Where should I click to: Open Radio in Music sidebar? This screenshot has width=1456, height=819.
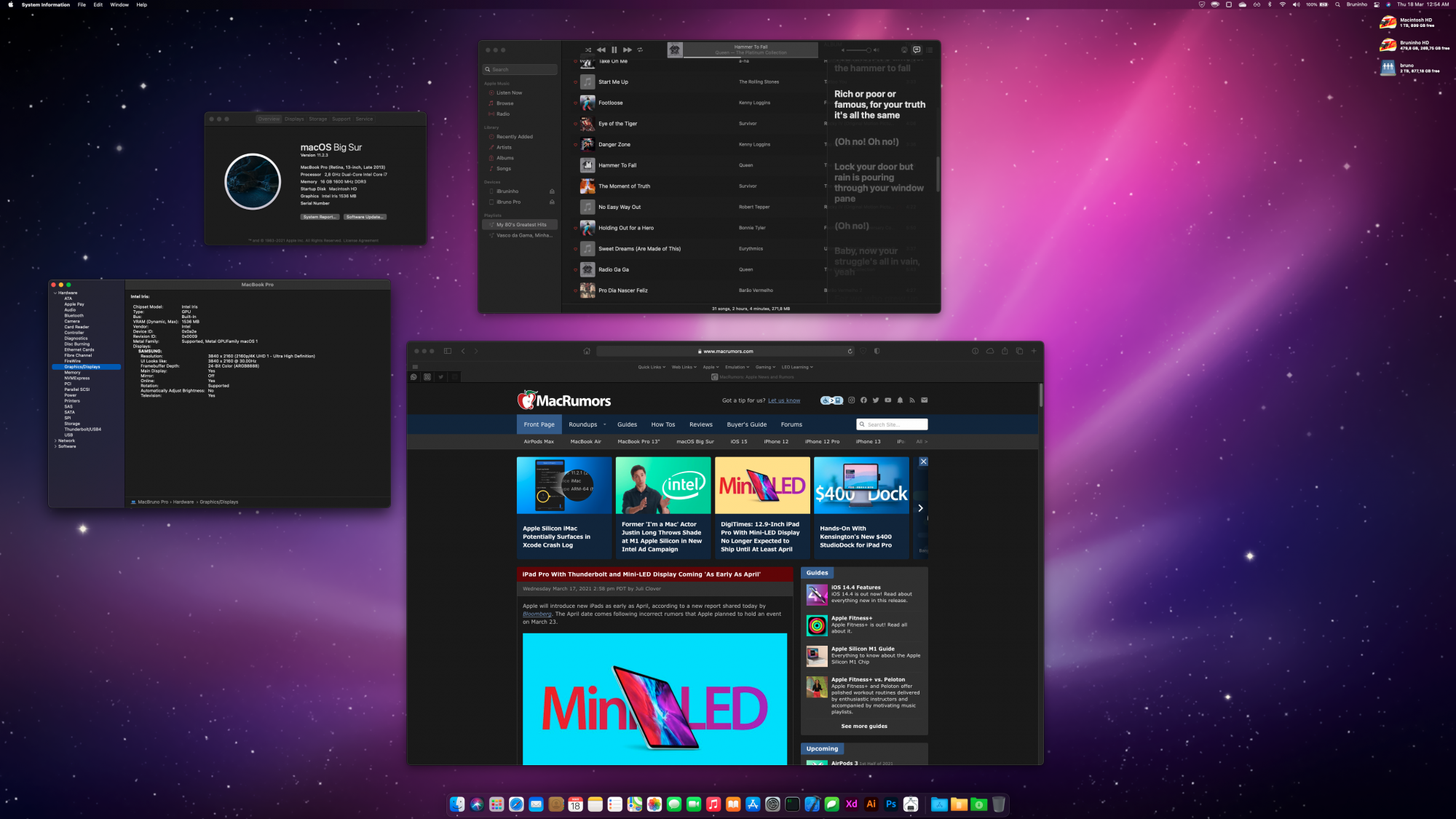click(x=503, y=114)
